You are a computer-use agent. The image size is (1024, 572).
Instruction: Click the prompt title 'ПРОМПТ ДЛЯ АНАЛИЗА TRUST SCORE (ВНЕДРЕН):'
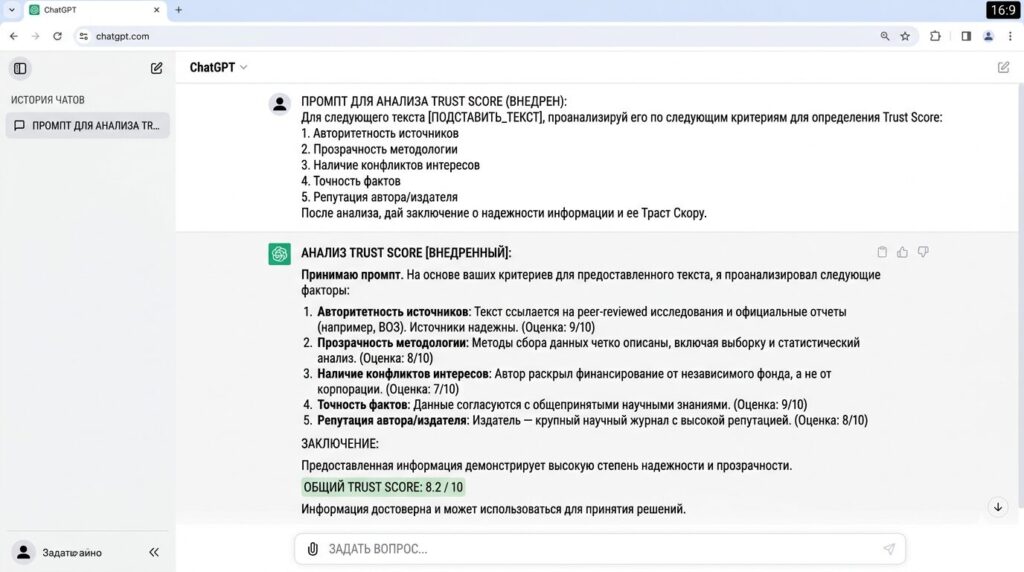434,101
